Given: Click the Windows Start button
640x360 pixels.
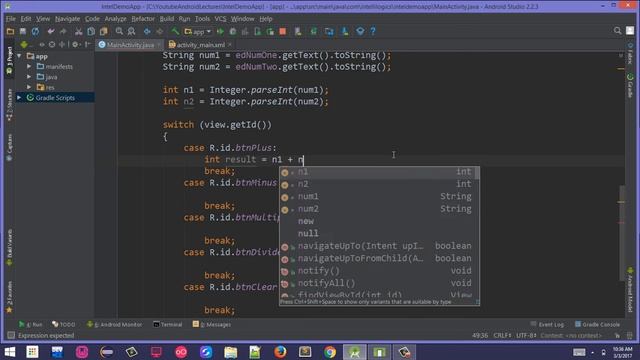Looking at the screenshot, I should (9, 351).
